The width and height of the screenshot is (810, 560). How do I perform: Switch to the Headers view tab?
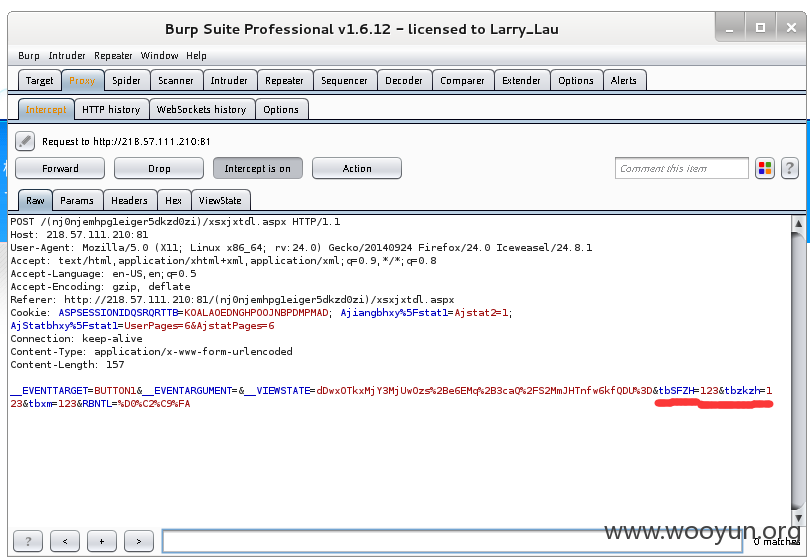[x=129, y=200]
